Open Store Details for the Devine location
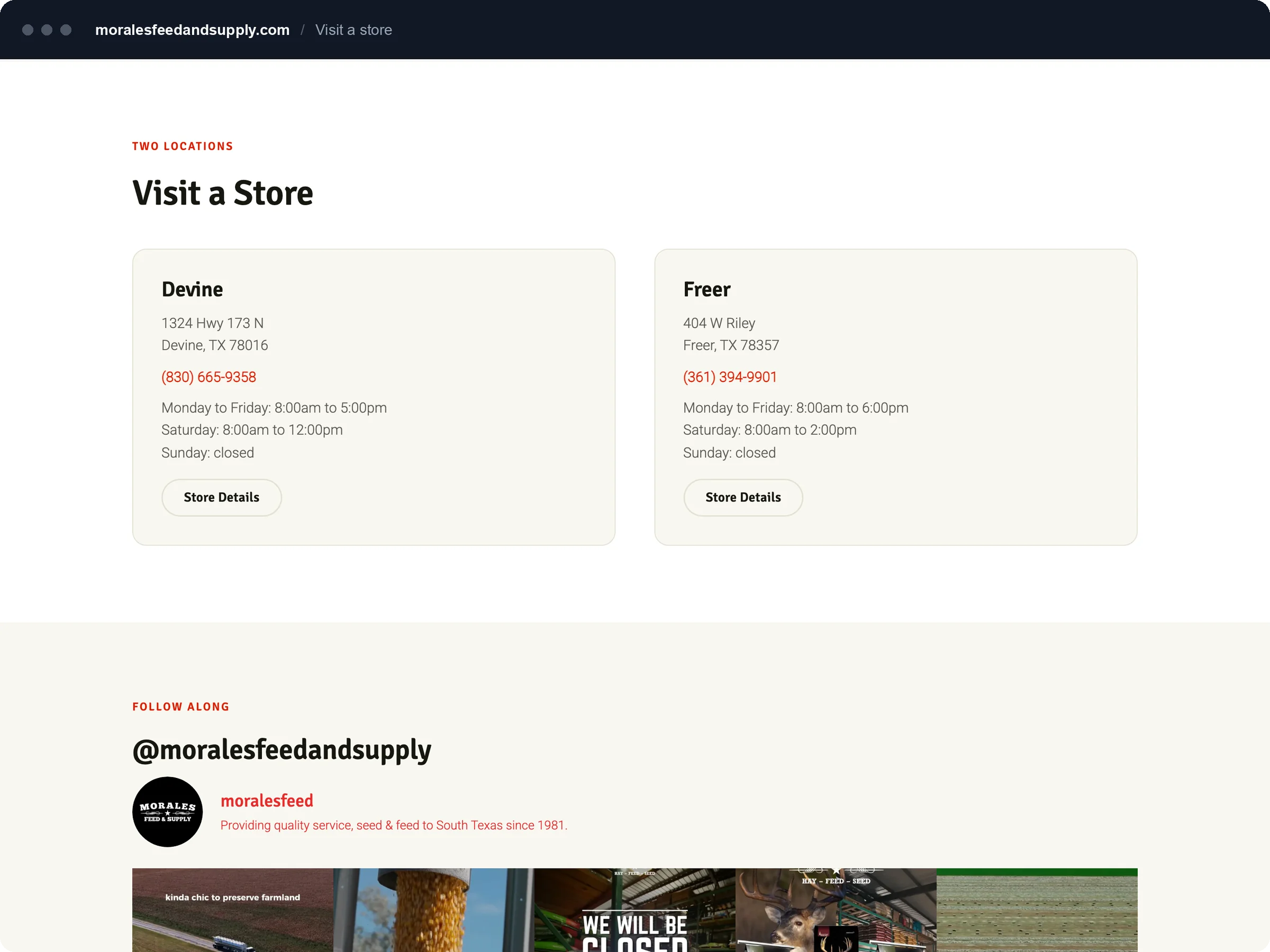 tap(221, 498)
